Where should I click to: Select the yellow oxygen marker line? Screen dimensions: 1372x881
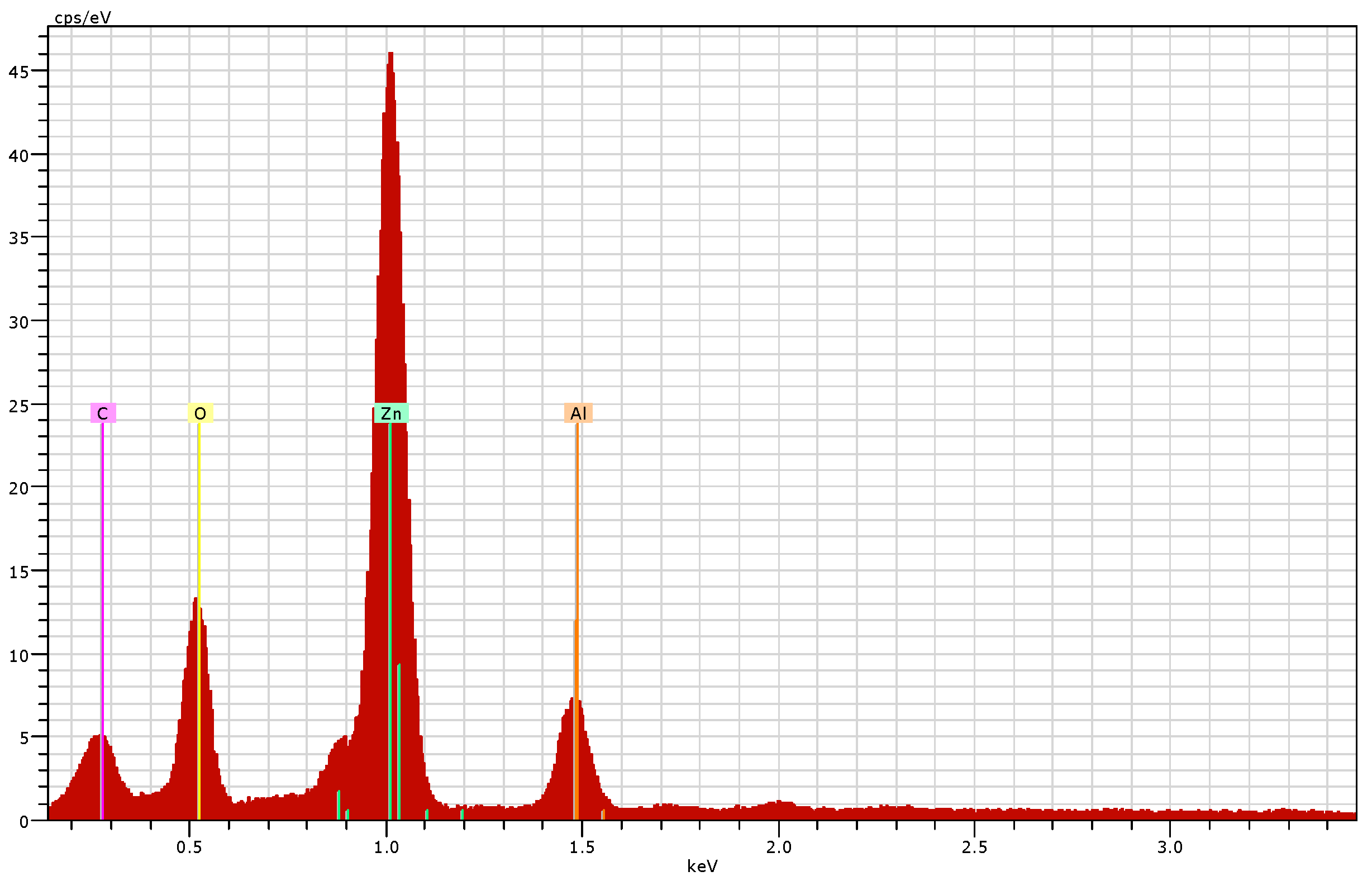pyautogui.click(x=199, y=515)
